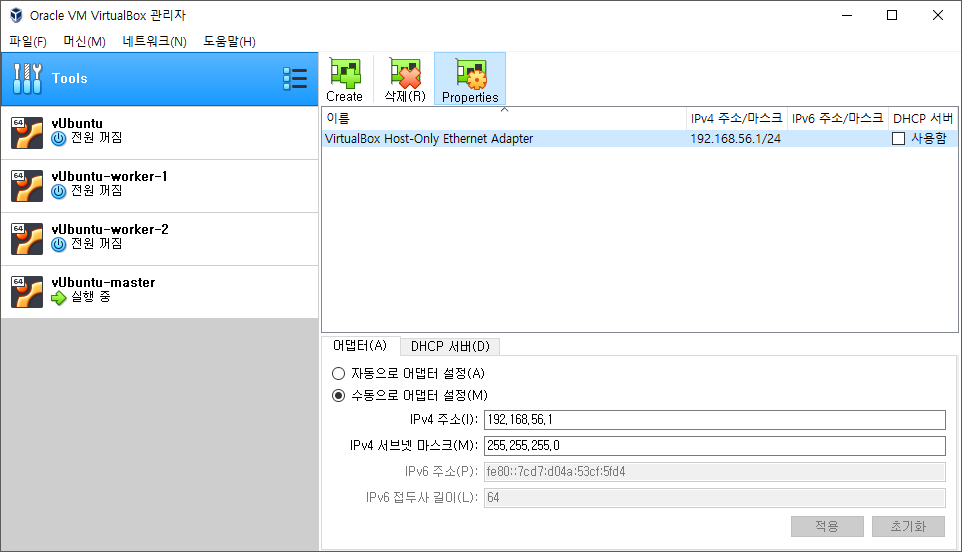
Task: Click the vUbuntu powered-off status icon
Action: (x=59, y=139)
